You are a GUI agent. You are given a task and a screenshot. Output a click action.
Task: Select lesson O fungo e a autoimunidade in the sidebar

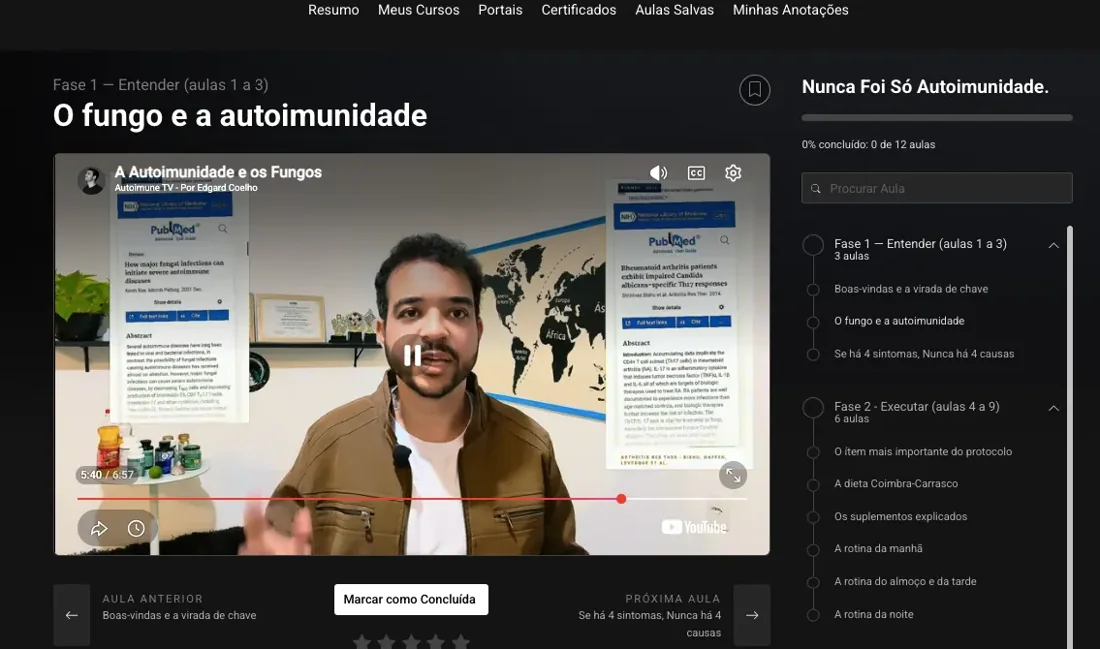[x=899, y=321]
